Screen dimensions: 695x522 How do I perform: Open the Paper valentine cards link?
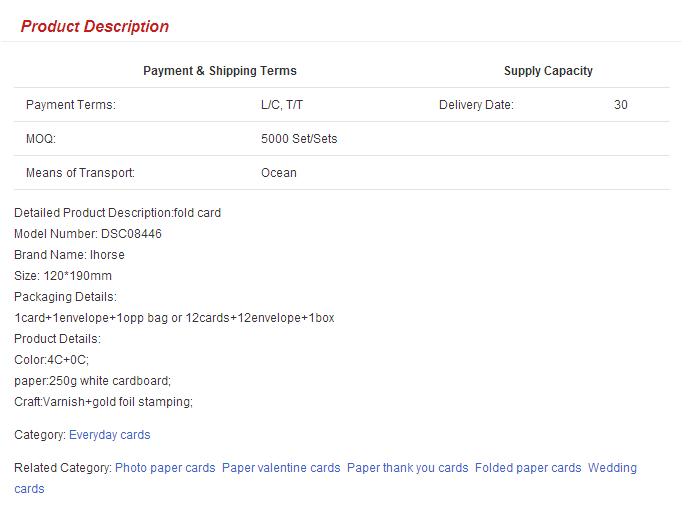(281, 468)
